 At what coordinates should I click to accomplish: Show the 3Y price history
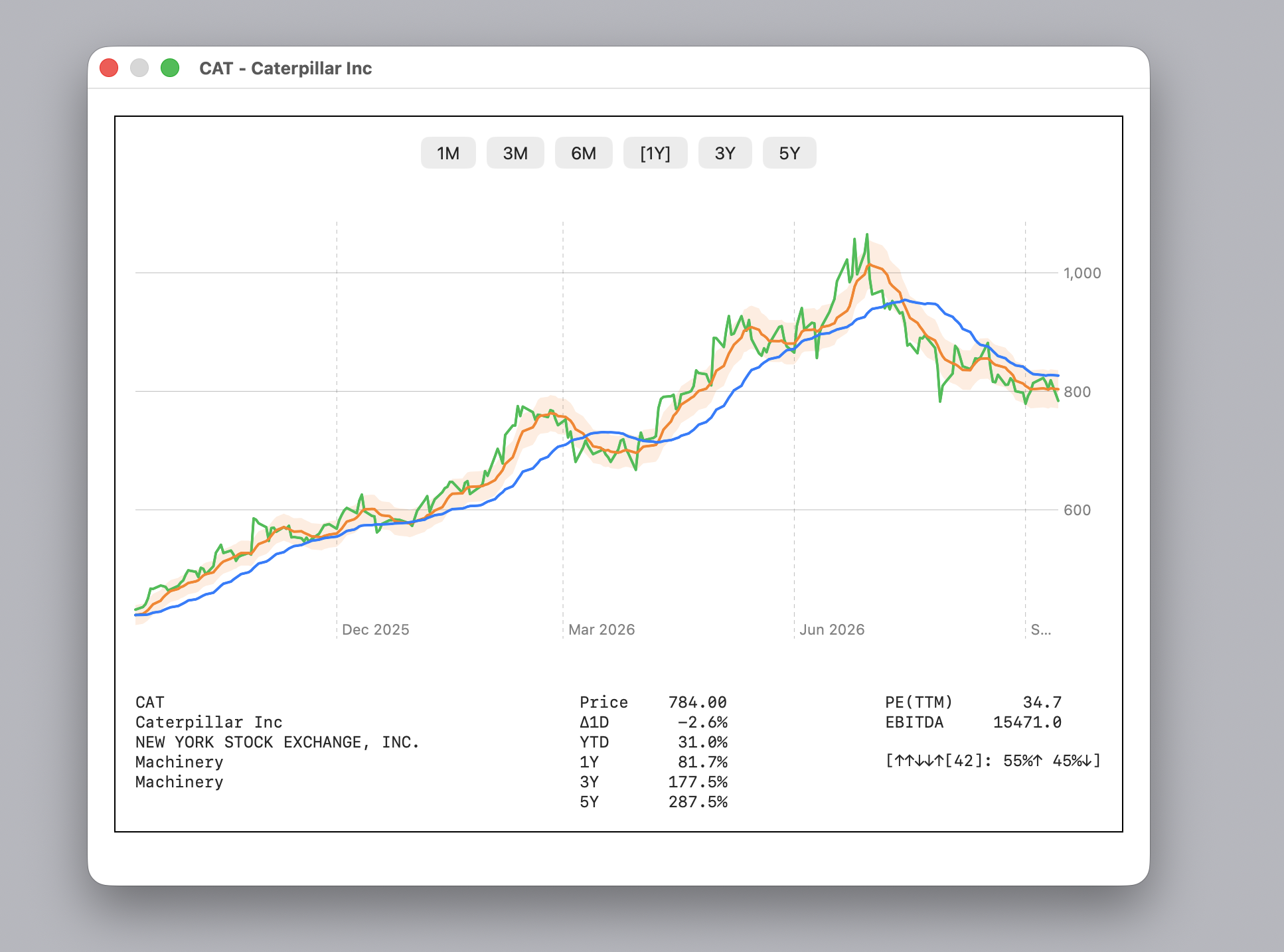click(725, 153)
